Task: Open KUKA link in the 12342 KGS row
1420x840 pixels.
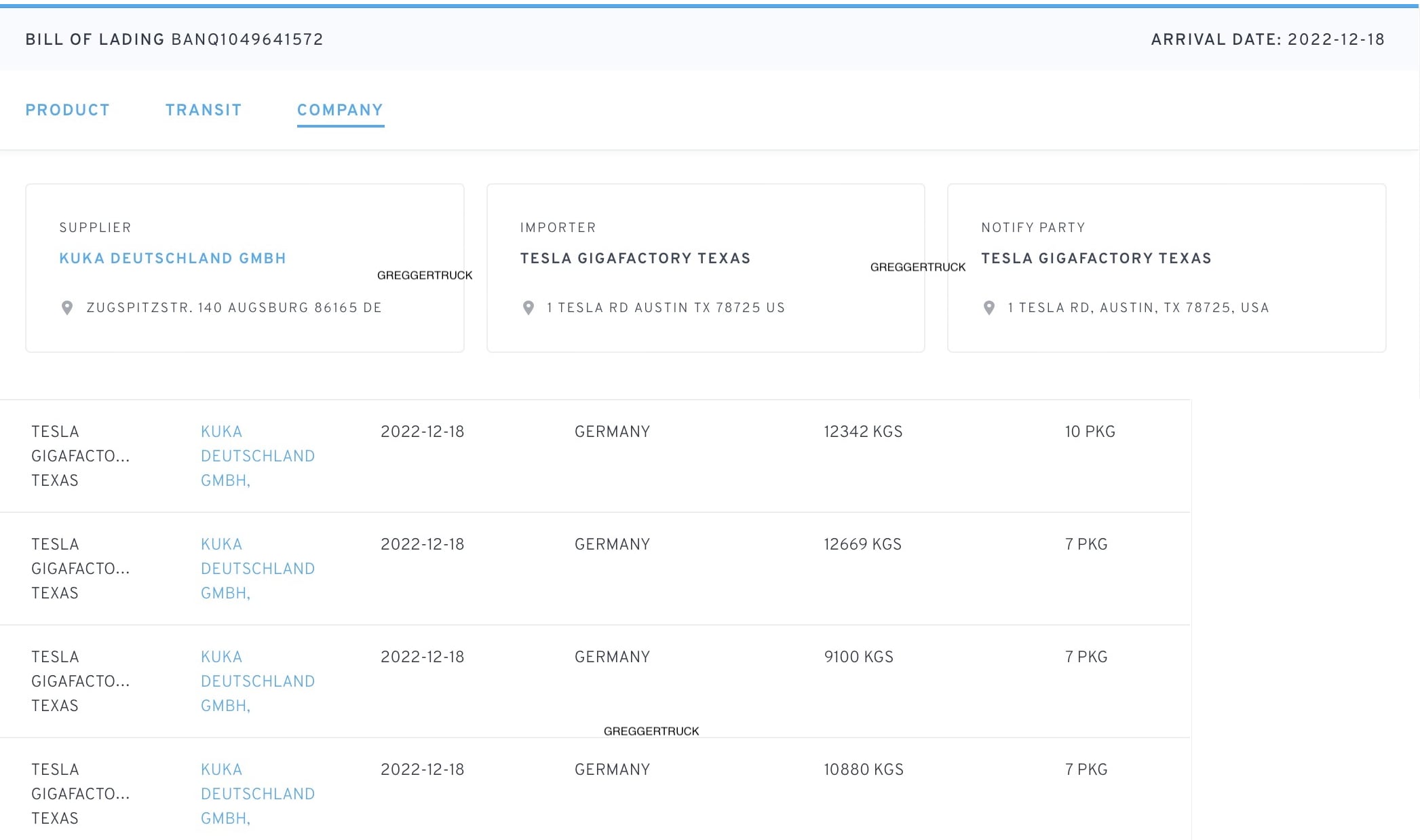Action: (258, 456)
